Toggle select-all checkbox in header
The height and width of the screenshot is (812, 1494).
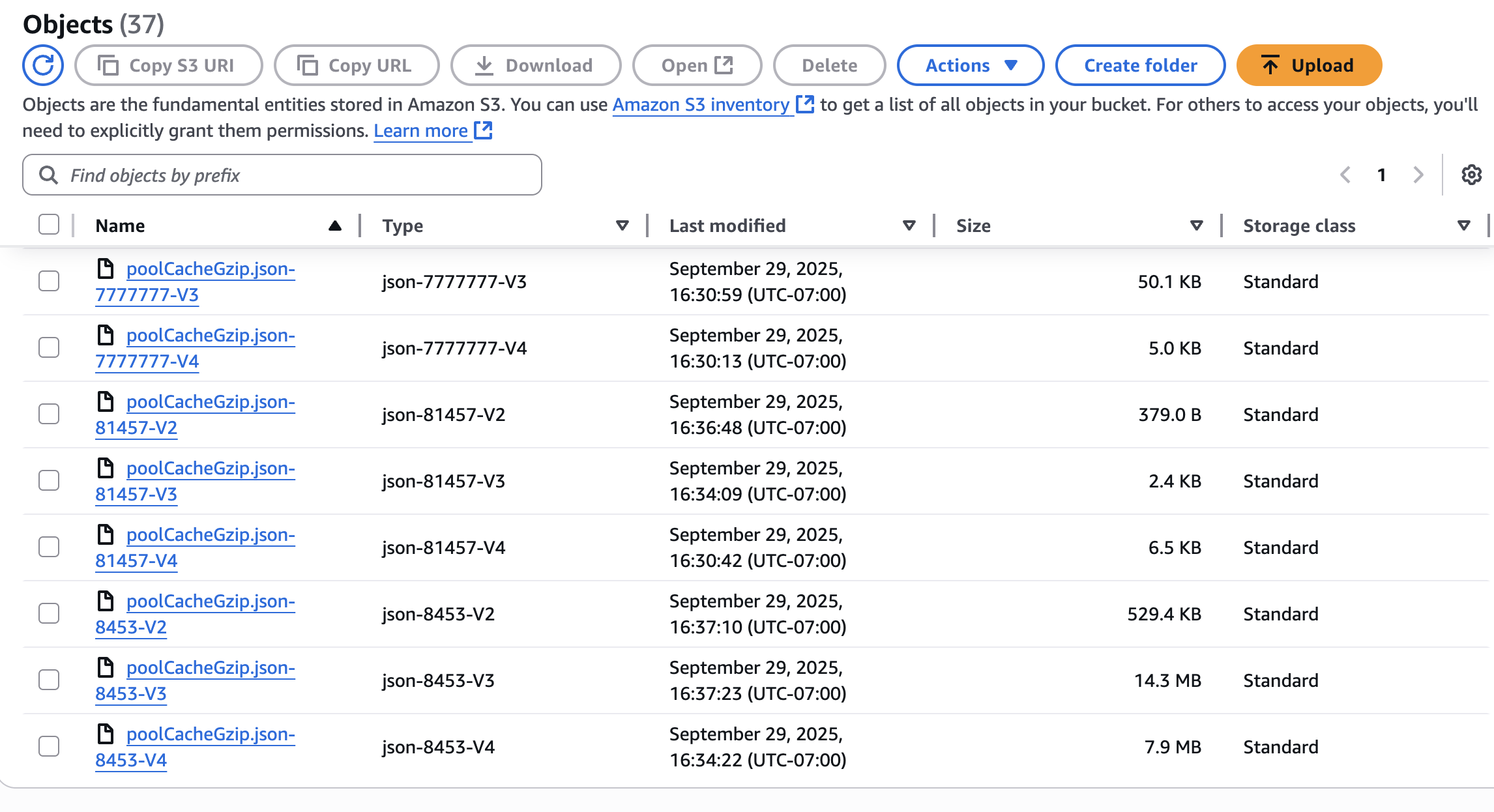49,225
